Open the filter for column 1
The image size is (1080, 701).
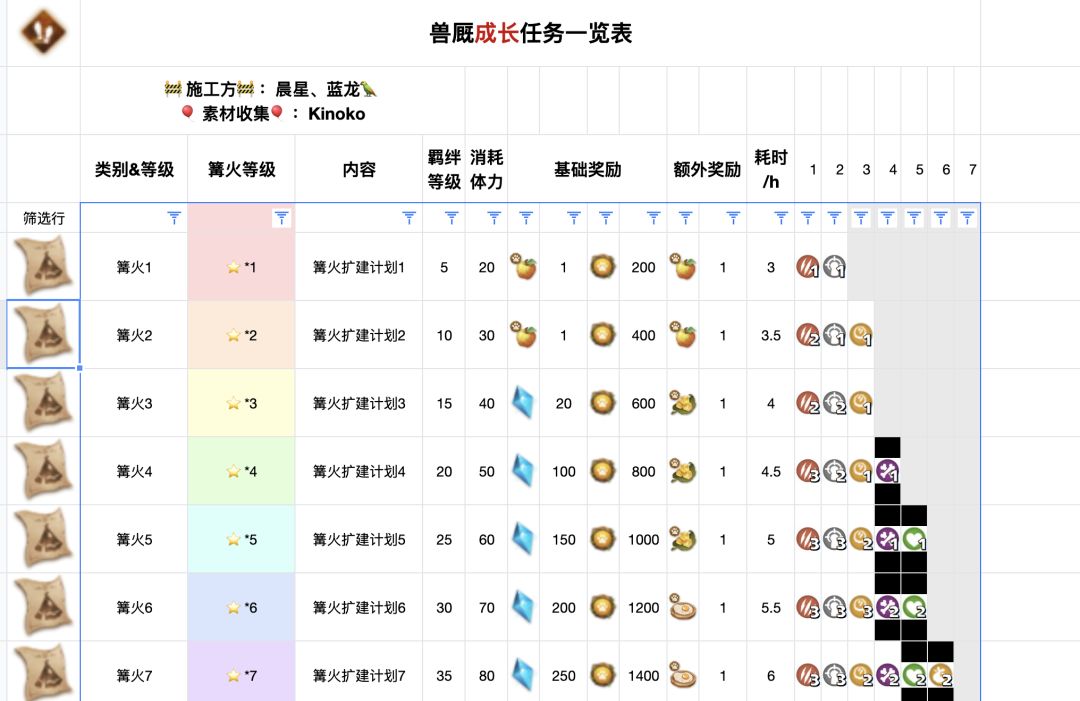(808, 218)
